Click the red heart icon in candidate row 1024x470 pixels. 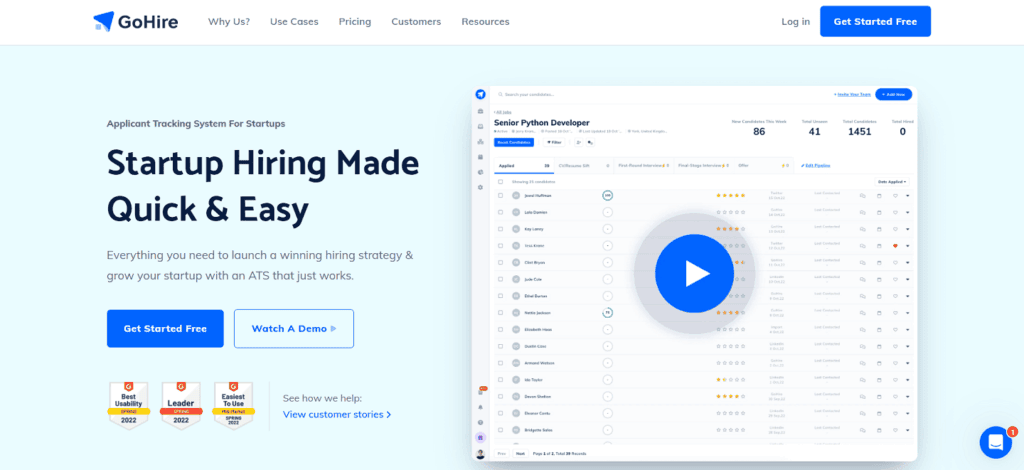pyautogui.click(x=895, y=246)
